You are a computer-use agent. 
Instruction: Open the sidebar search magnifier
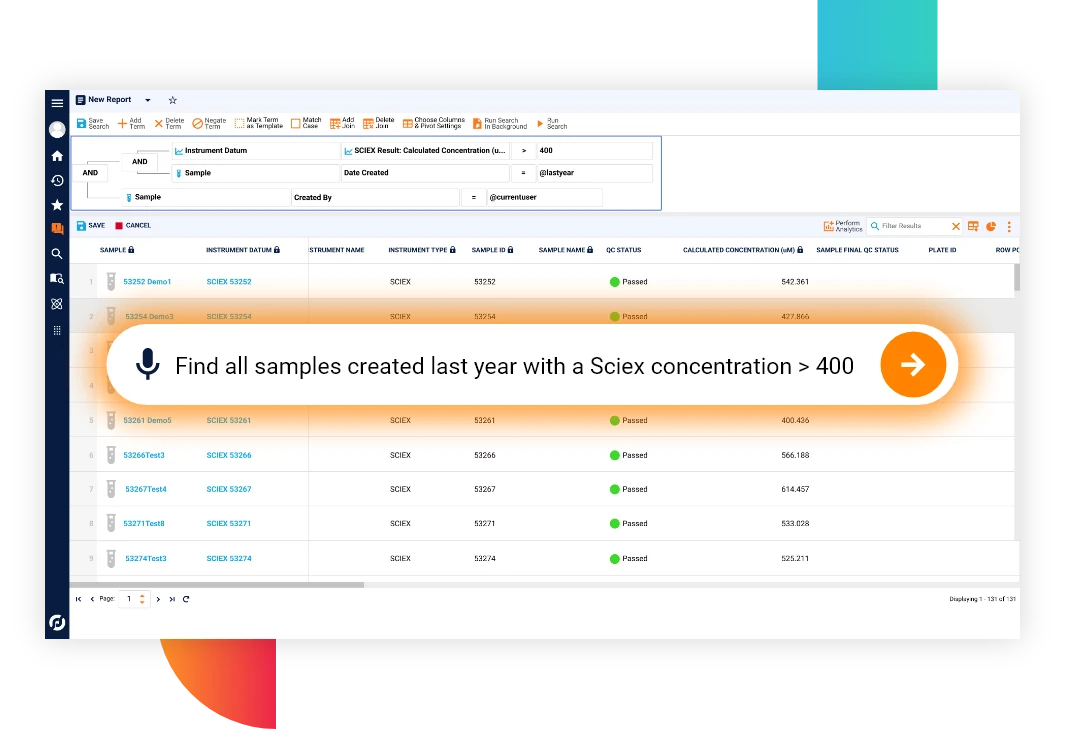57,254
